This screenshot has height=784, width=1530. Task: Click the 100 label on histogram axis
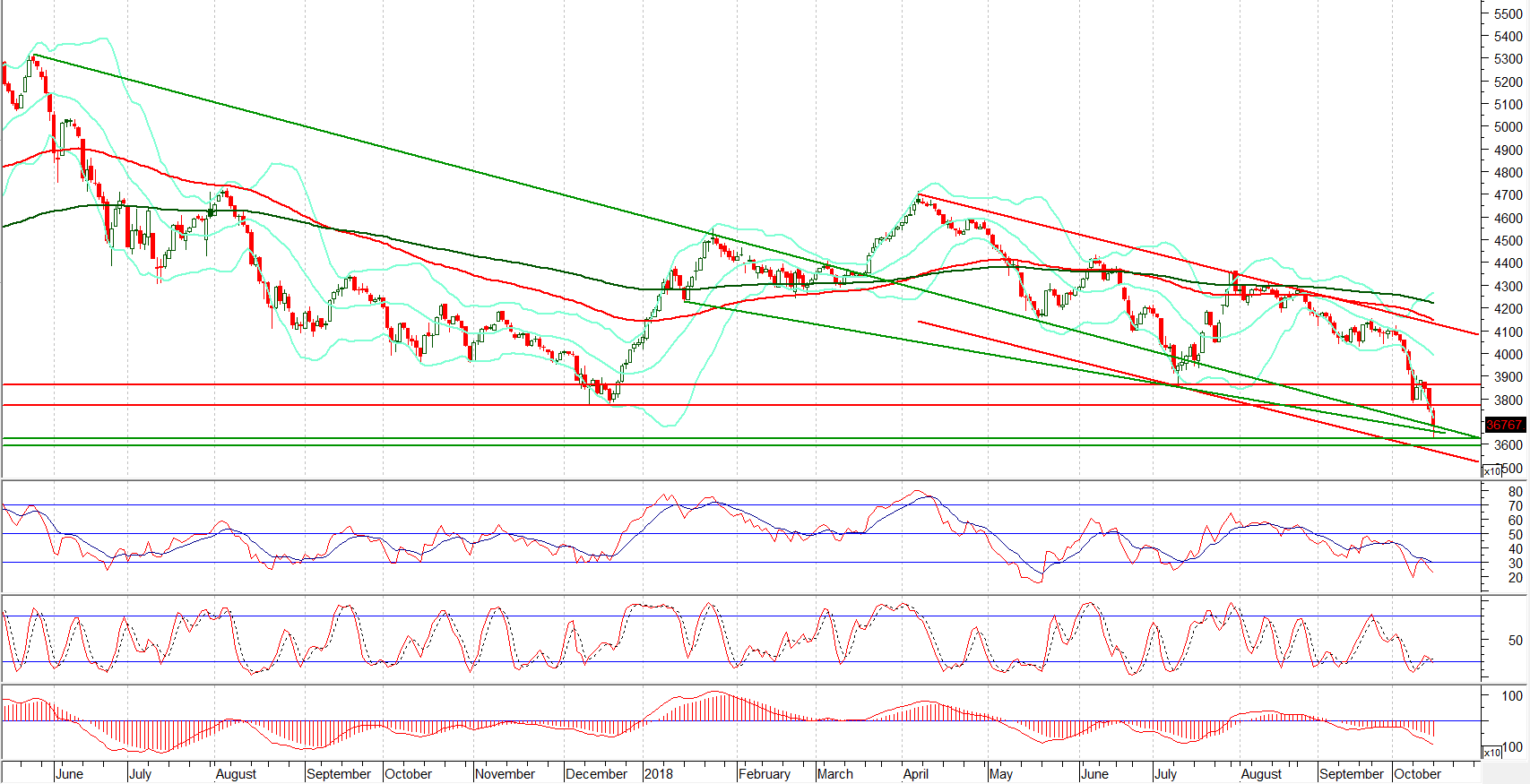pyautogui.click(x=1512, y=696)
